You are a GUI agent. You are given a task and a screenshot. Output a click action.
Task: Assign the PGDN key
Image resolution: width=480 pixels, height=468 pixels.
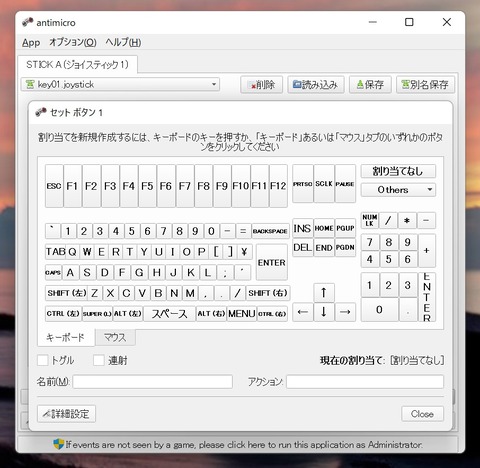click(345, 247)
